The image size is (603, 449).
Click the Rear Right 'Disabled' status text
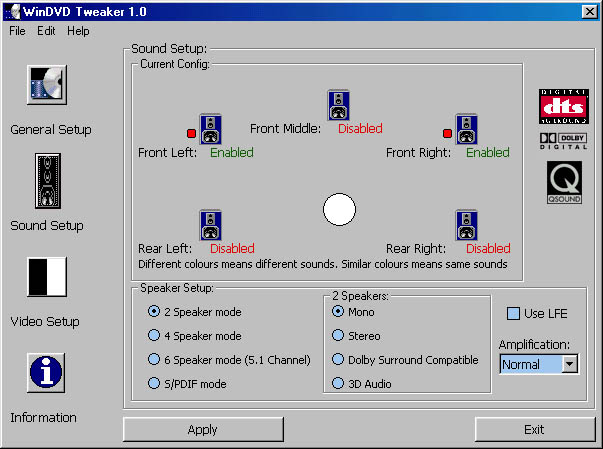[x=488, y=248]
